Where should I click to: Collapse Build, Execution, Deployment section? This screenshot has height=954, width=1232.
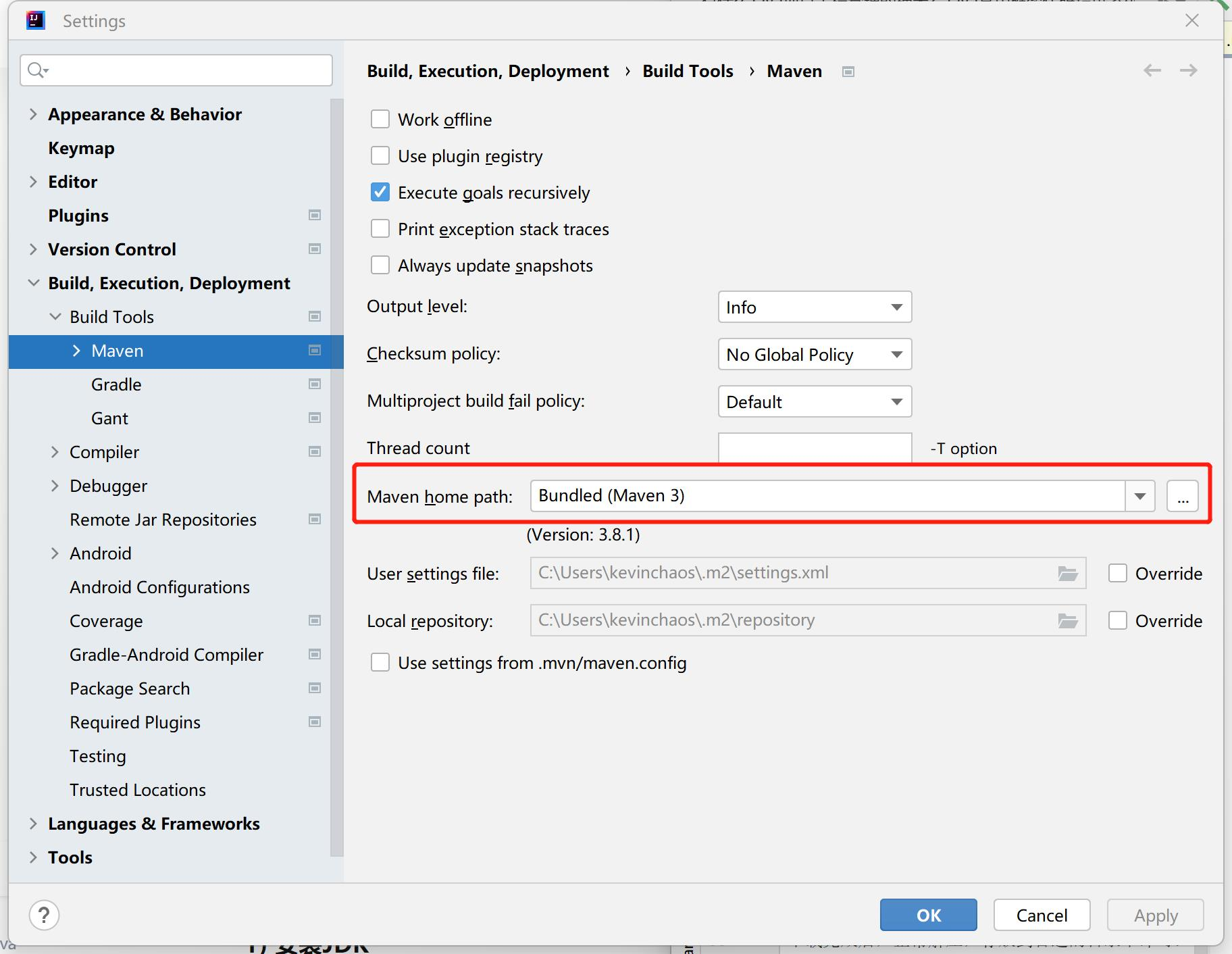(33, 283)
